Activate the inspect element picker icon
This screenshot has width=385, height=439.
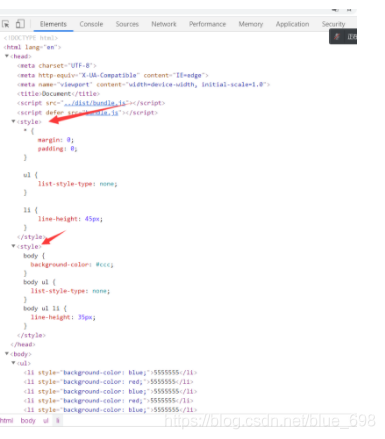[x=6, y=24]
